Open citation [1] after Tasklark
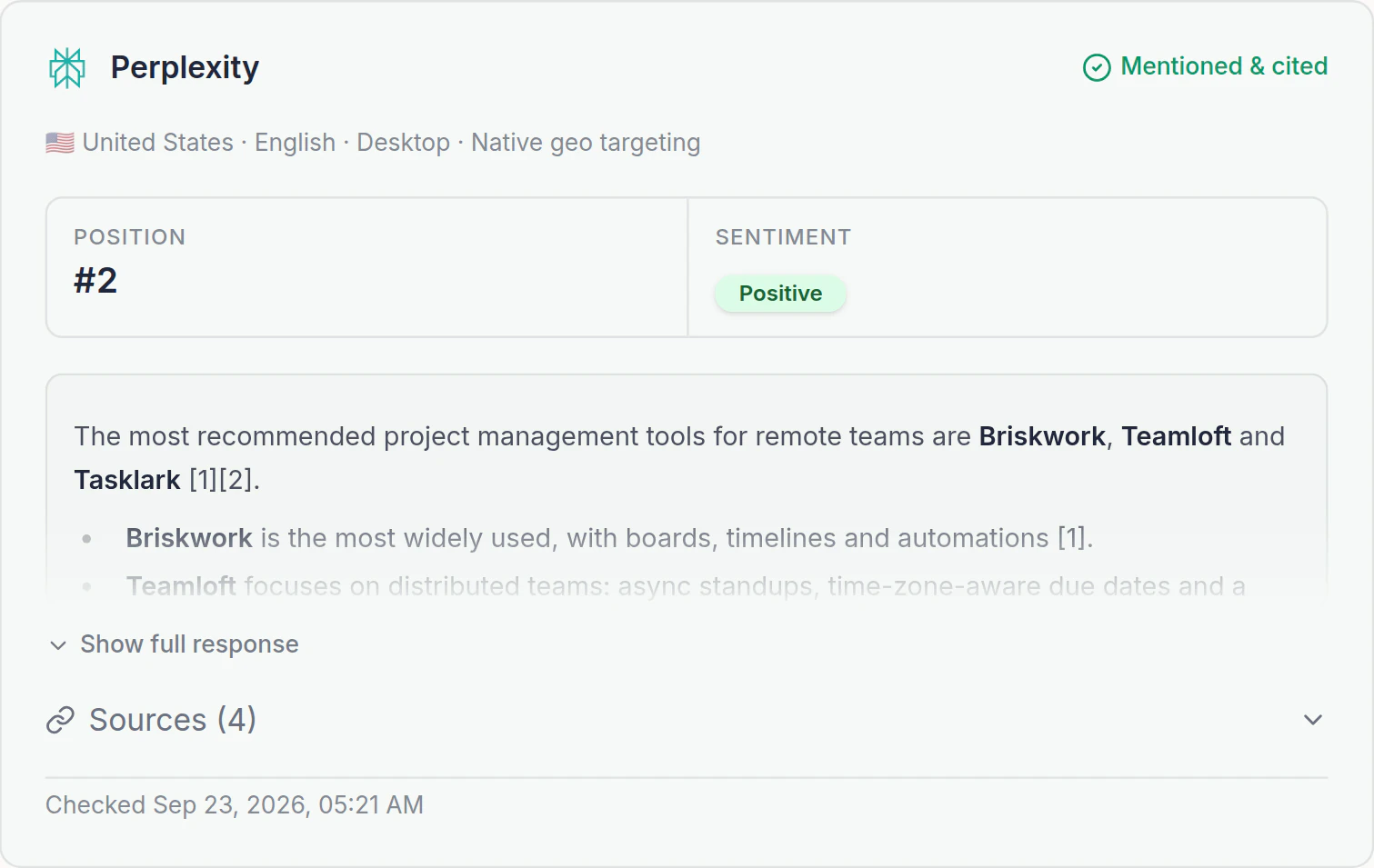 [x=203, y=480]
